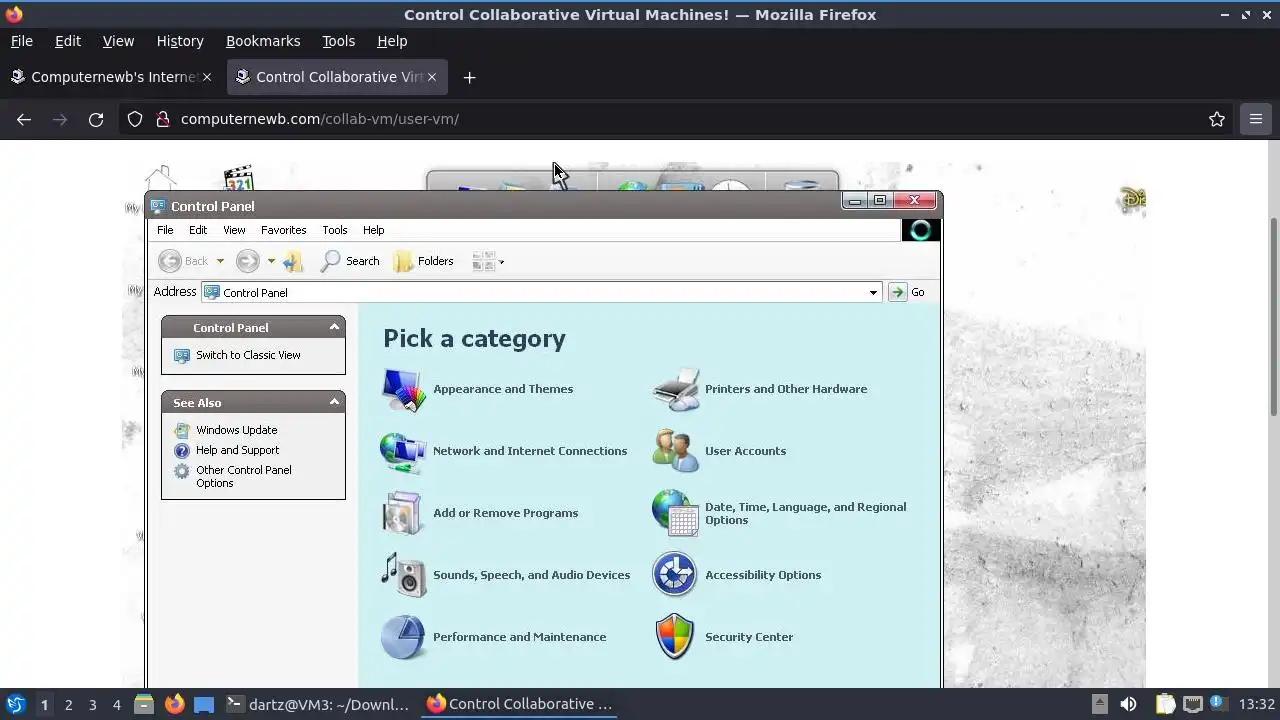Click the Up folder icon in Control Panel toolbar
1280x720 pixels.
pyautogui.click(x=293, y=261)
